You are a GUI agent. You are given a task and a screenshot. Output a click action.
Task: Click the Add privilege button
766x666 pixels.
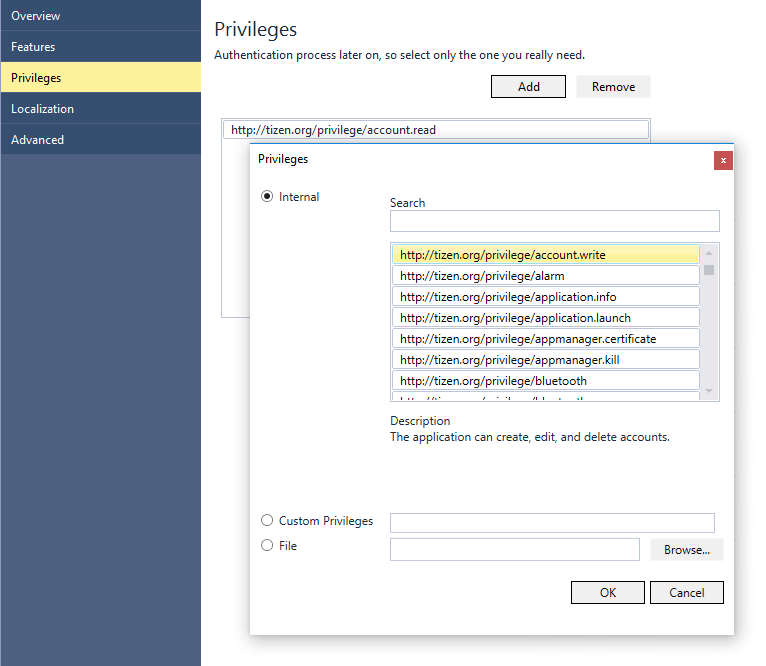click(528, 87)
